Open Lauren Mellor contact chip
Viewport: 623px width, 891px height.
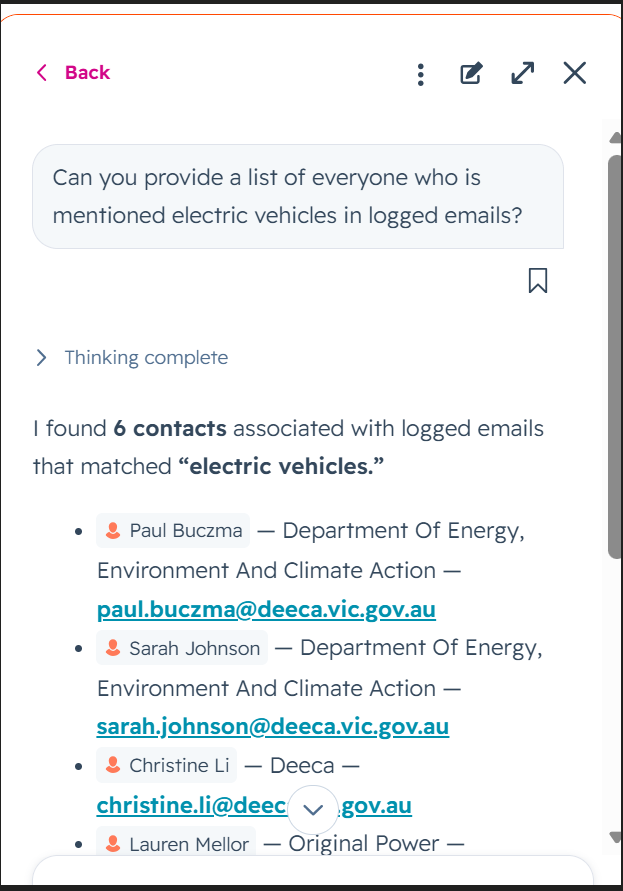coord(176,842)
